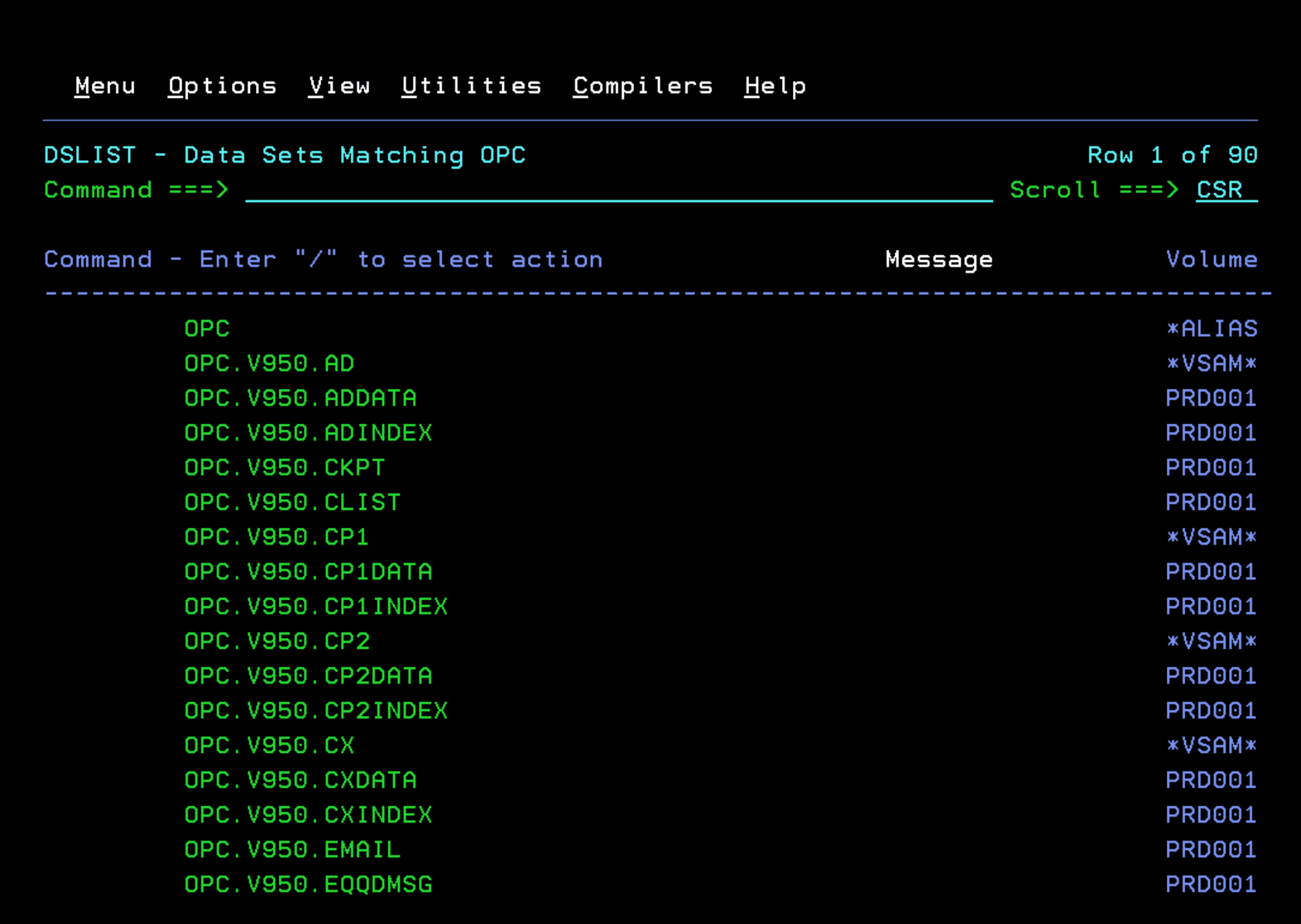Click the Message column header
The height and width of the screenshot is (924, 1301).
coord(938,260)
